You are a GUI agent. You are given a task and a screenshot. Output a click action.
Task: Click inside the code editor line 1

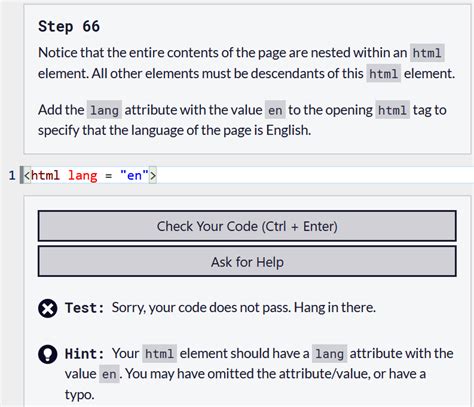tap(247, 175)
